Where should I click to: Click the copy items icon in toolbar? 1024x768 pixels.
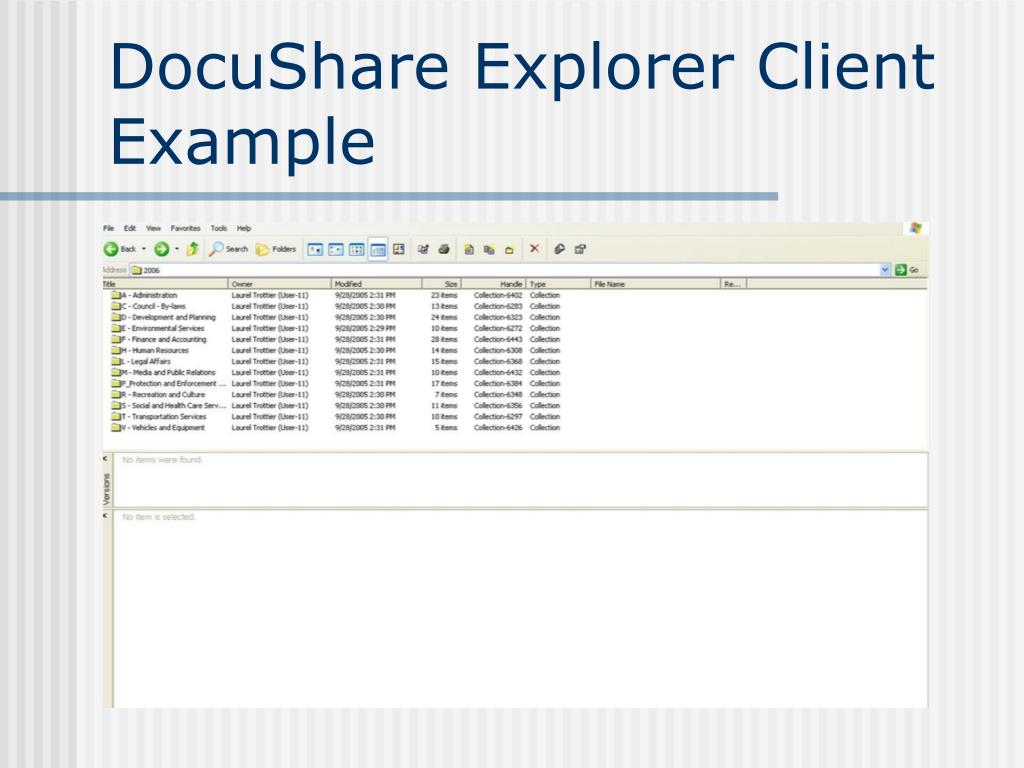[489, 249]
